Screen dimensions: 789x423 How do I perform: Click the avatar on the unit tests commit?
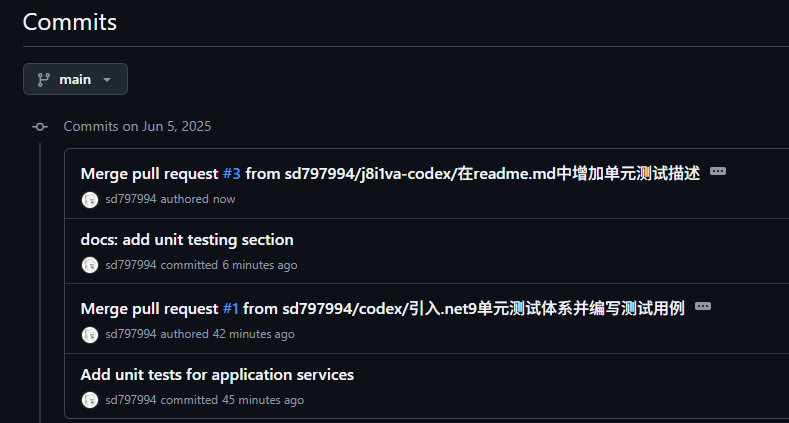tap(90, 400)
